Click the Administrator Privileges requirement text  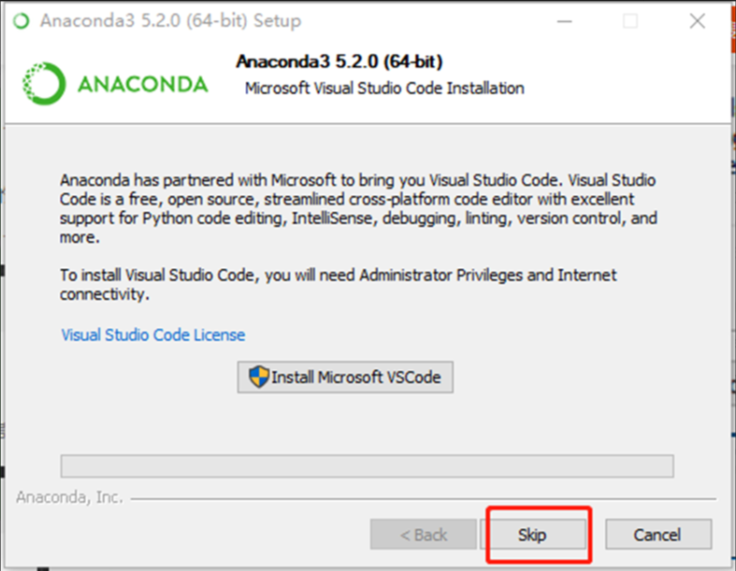338,284
